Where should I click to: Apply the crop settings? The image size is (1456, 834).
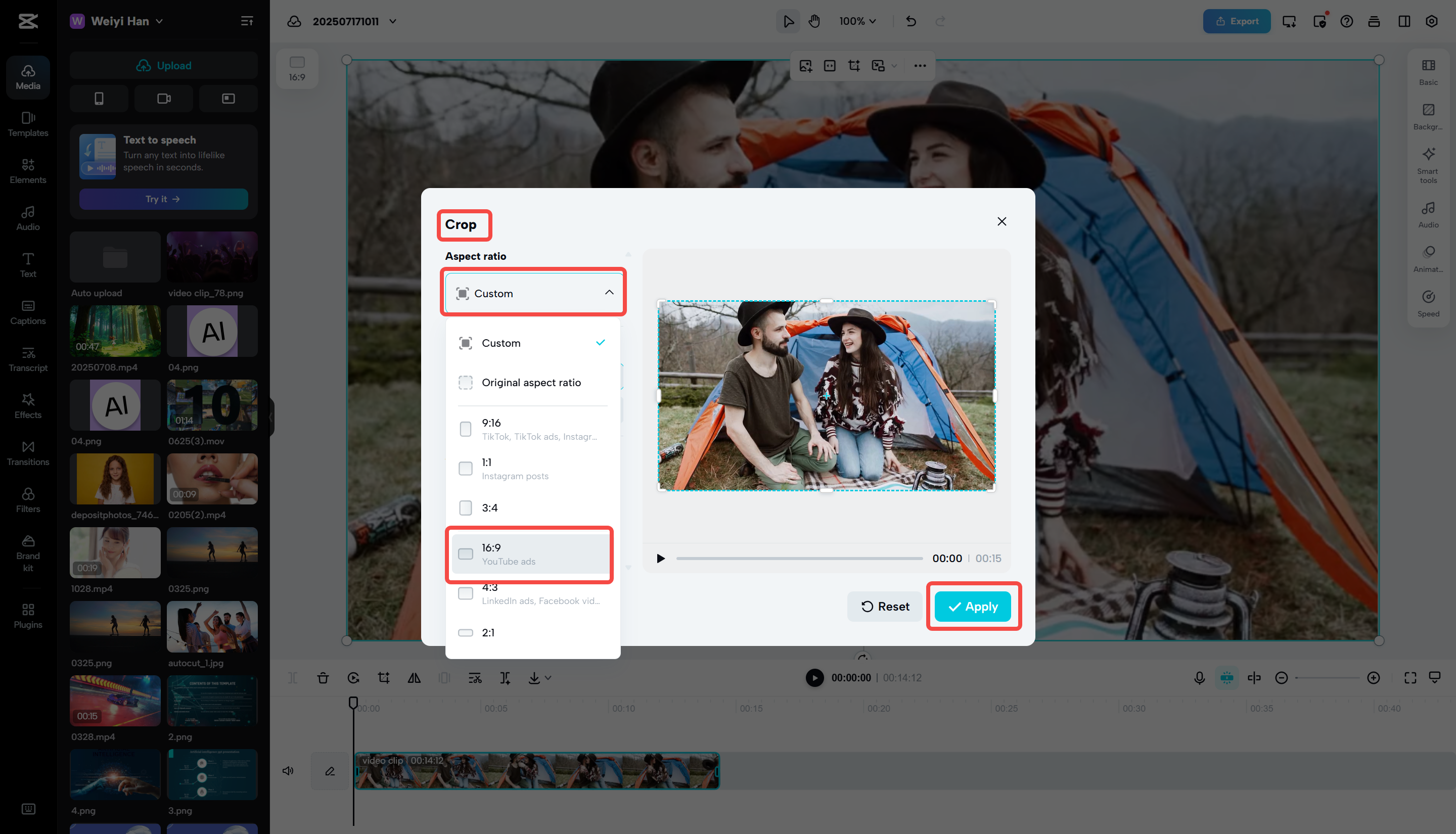point(973,606)
